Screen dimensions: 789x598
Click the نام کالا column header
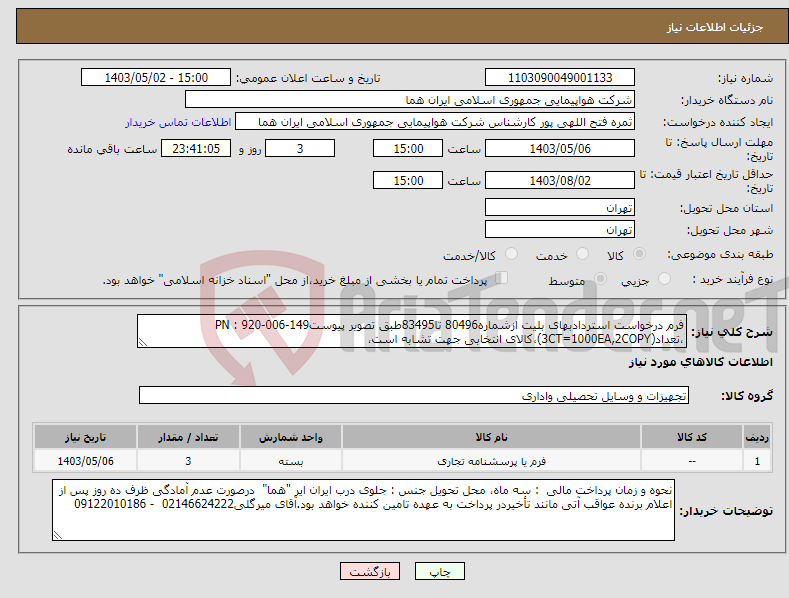[x=491, y=437]
